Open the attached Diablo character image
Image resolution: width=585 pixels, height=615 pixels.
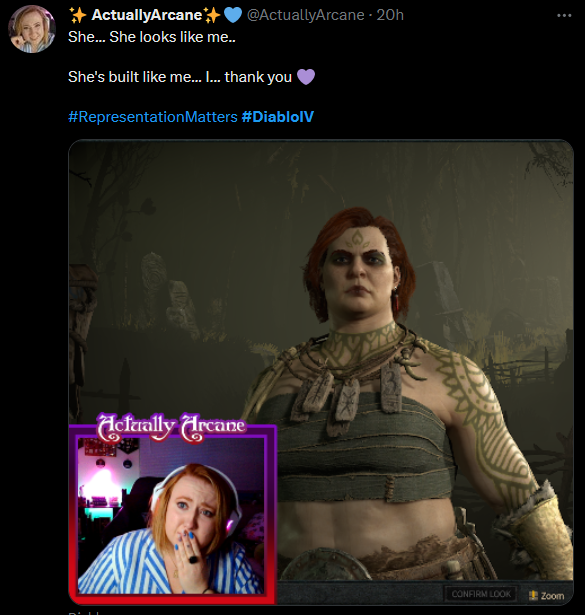tap(321, 372)
